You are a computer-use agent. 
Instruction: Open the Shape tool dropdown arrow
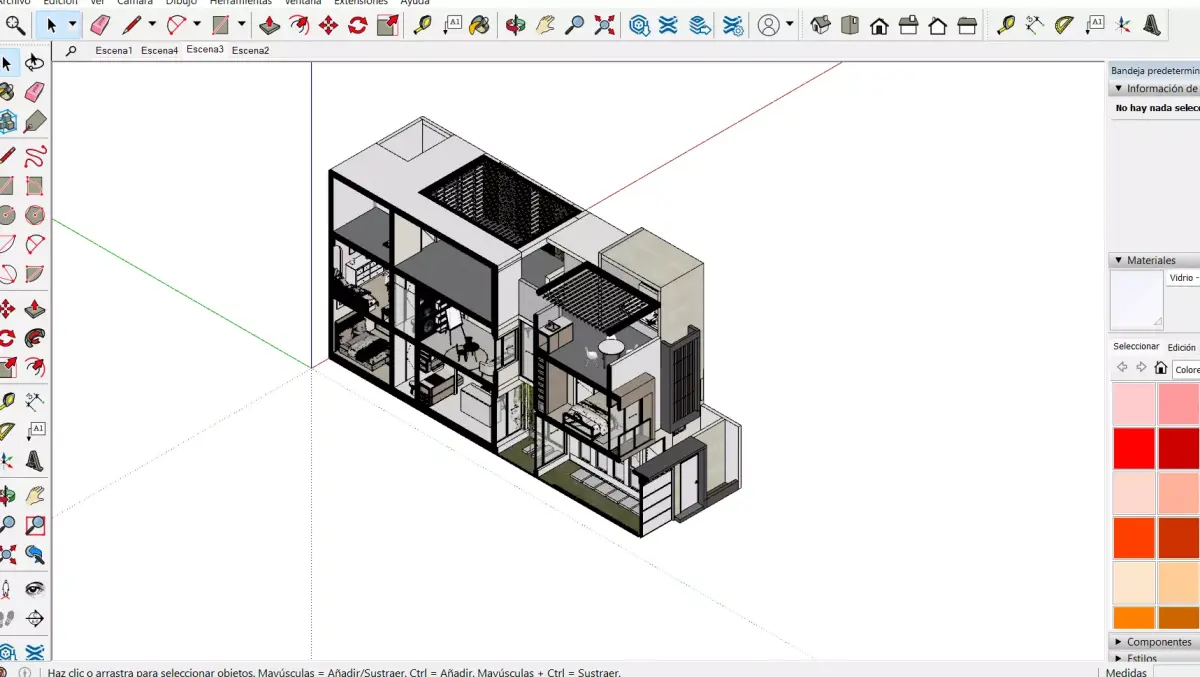tap(242, 25)
